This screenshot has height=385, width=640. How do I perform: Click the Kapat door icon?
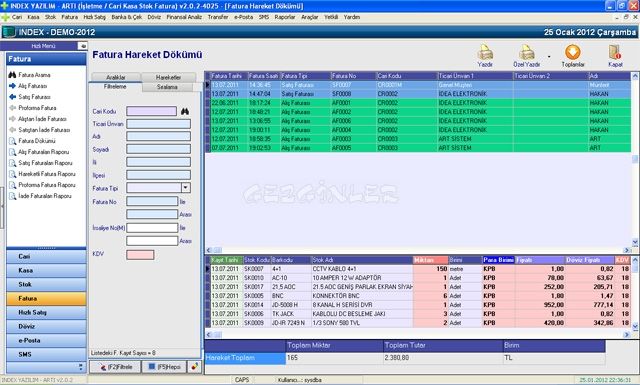click(x=615, y=52)
